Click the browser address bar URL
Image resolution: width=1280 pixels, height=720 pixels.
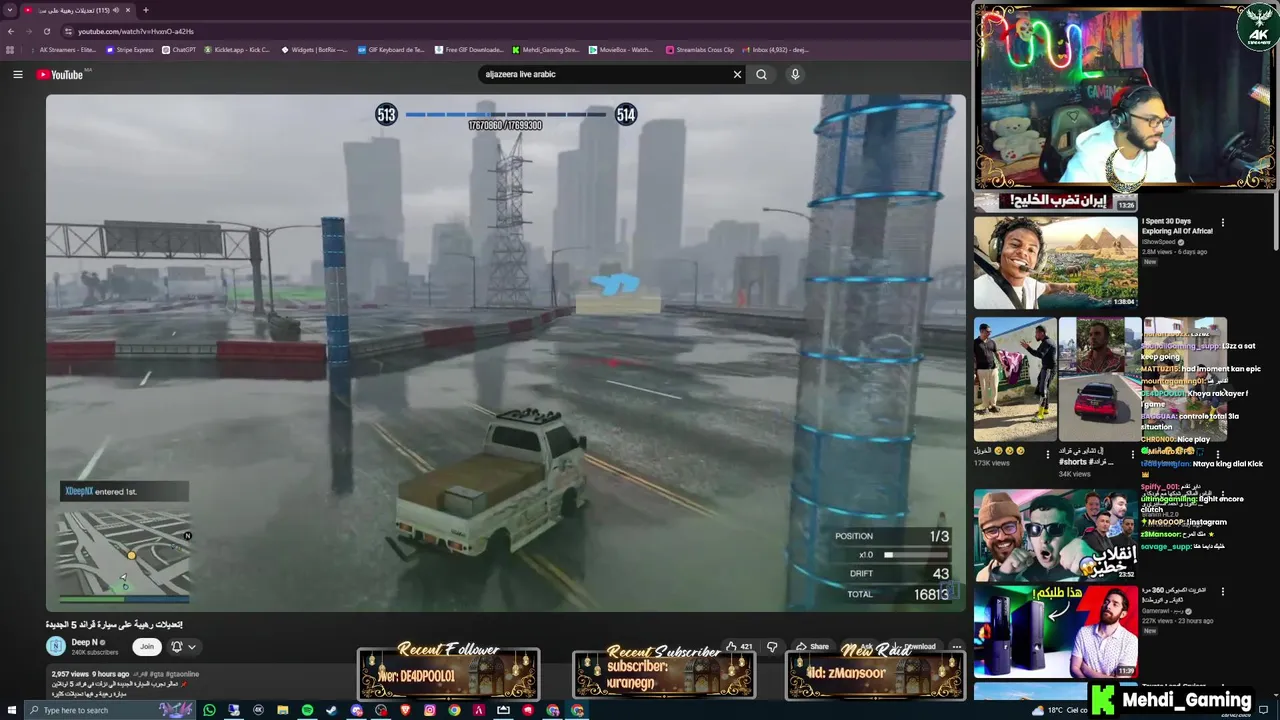click(x=136, y=31)
